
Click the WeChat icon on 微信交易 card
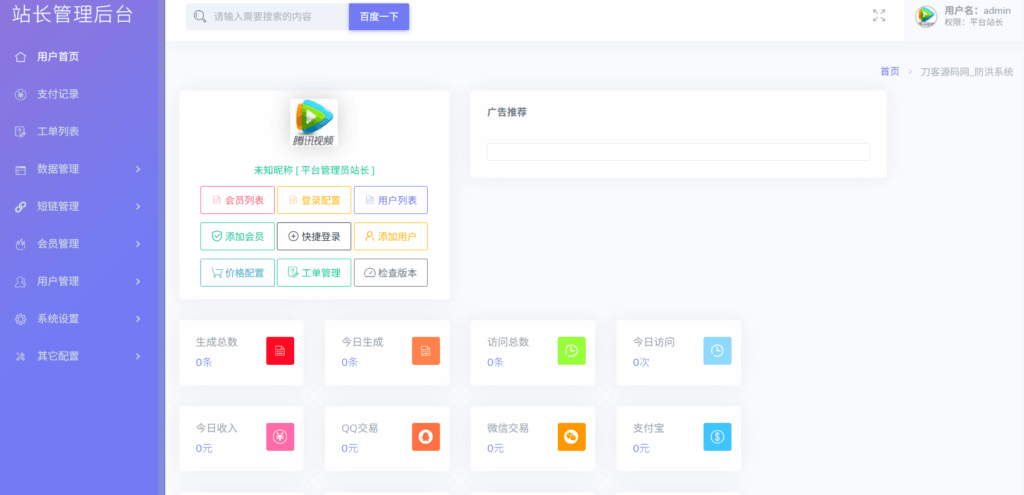click(x=571, y=437)
